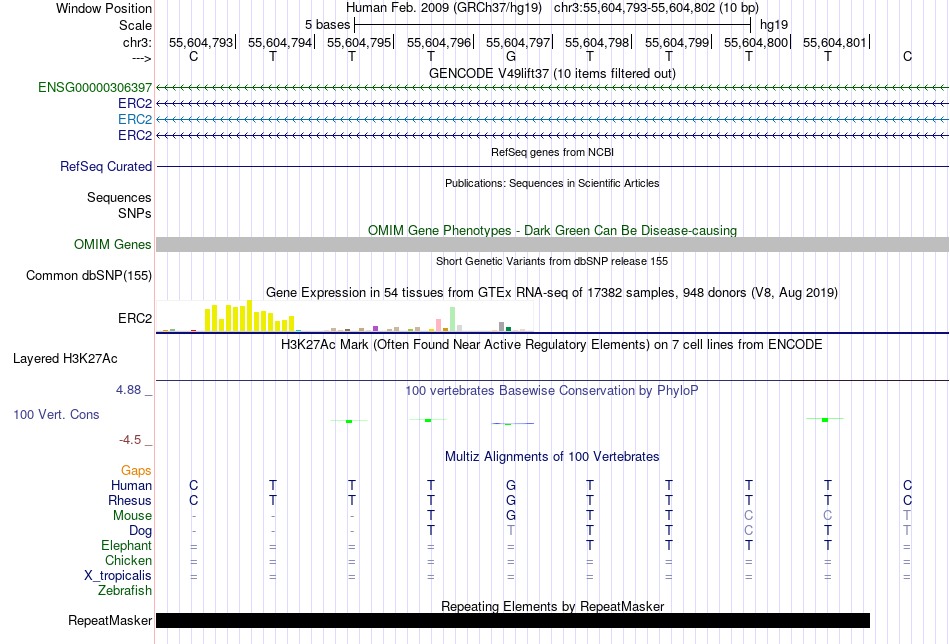Screen dimensions: 950x644
Task: Click the X_tropicalis species row label
Action: click(x=118, y=576)
